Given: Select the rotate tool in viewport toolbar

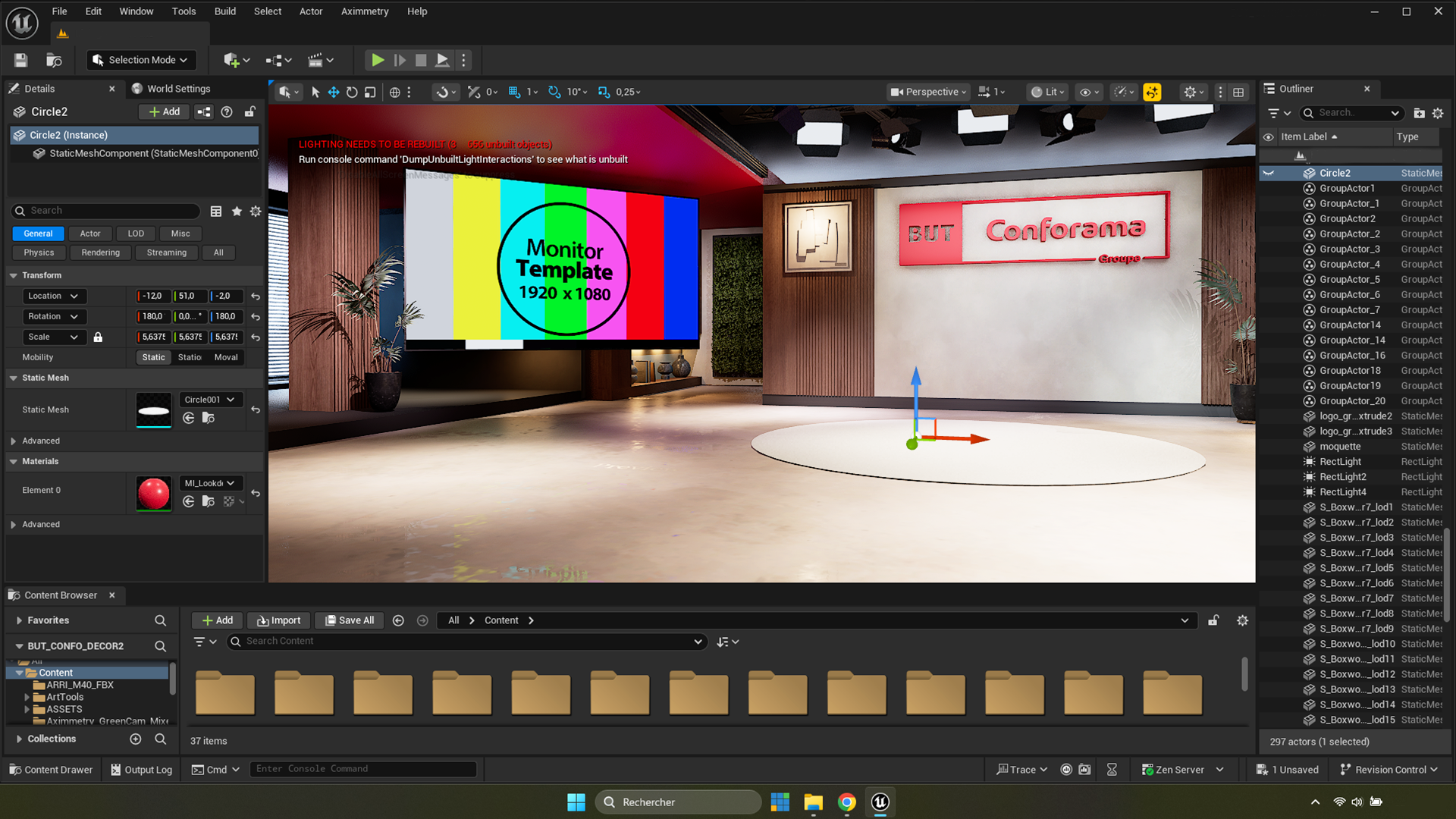Looking at the screenshot, I should coord(352,92).
